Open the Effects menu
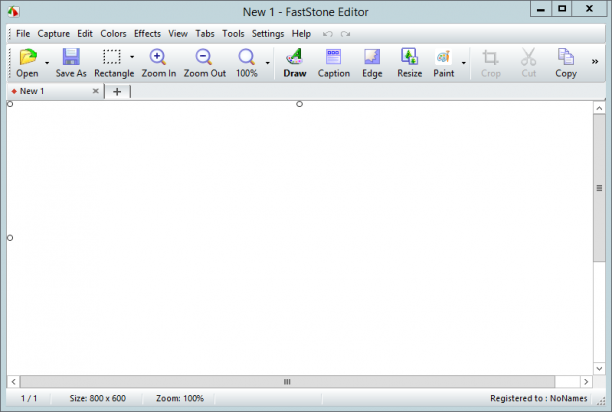 [x=147, y=34]
